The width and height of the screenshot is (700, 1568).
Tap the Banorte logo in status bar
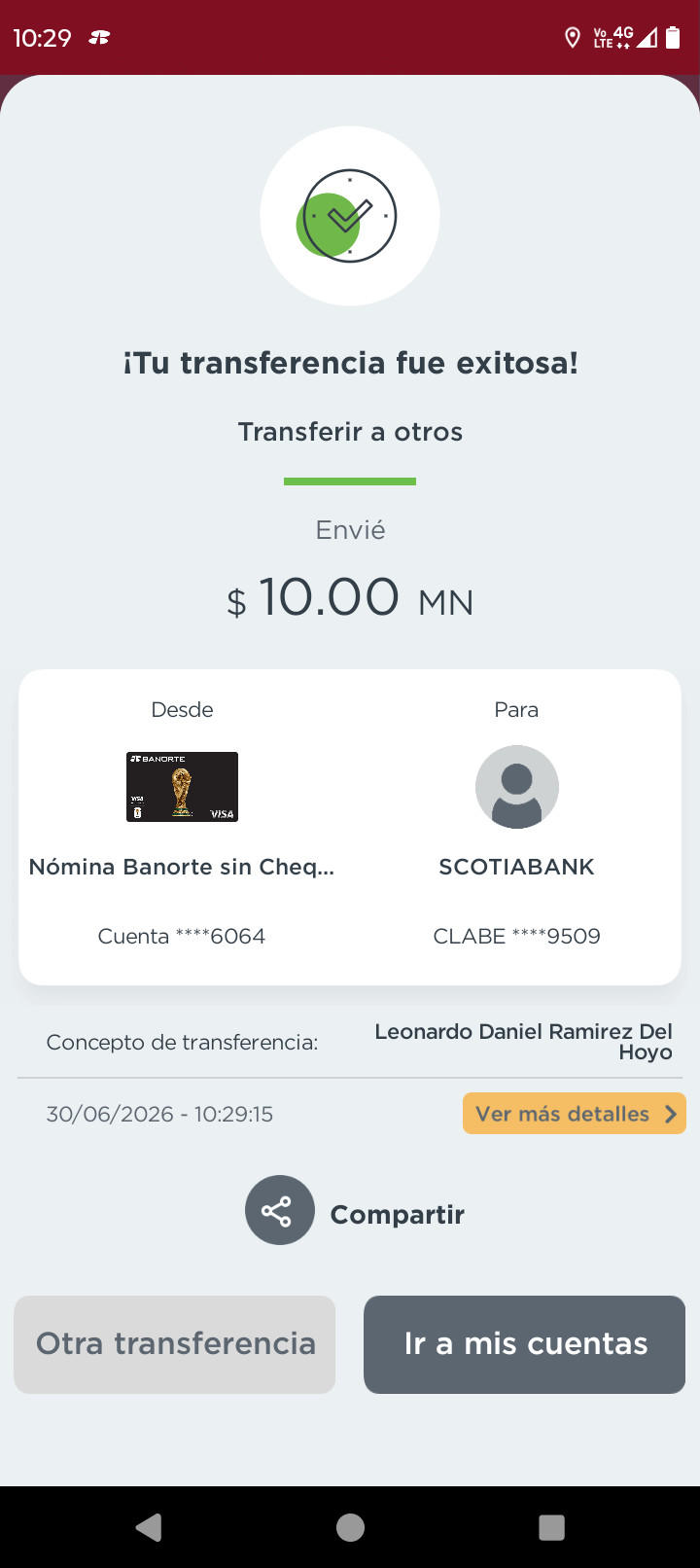tap(99, 38)
